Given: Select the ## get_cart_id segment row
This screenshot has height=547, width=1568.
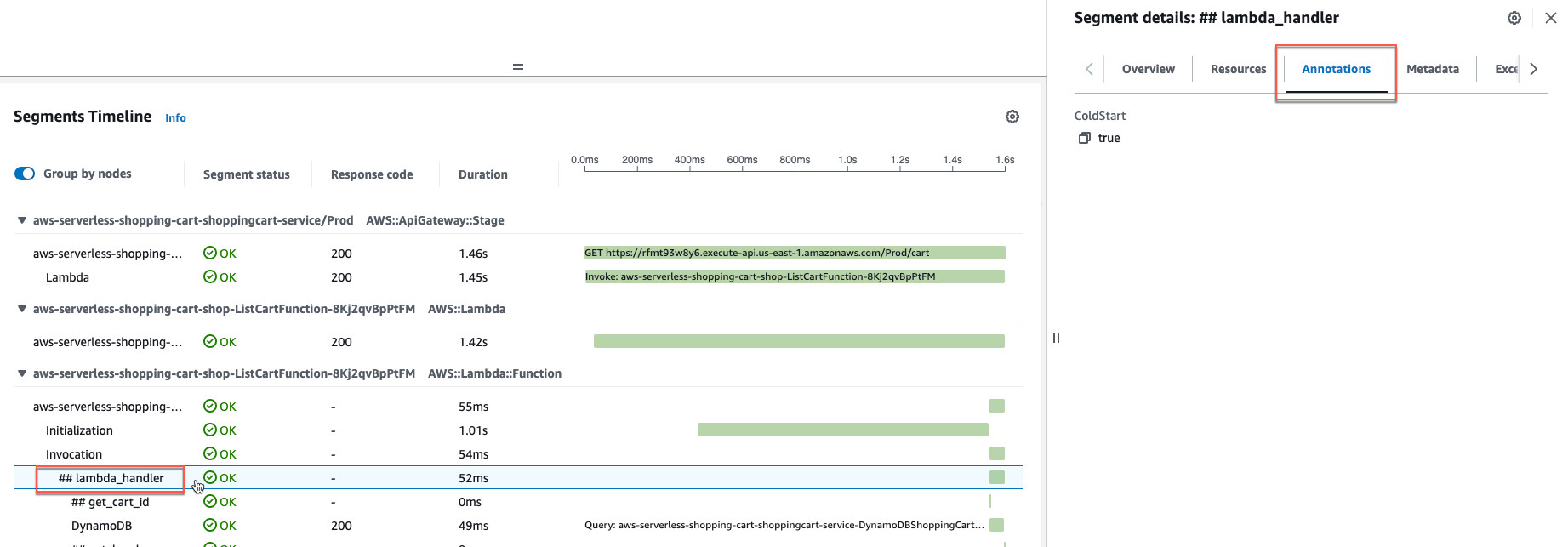Looking at the screenshot, I should [518, 502].
